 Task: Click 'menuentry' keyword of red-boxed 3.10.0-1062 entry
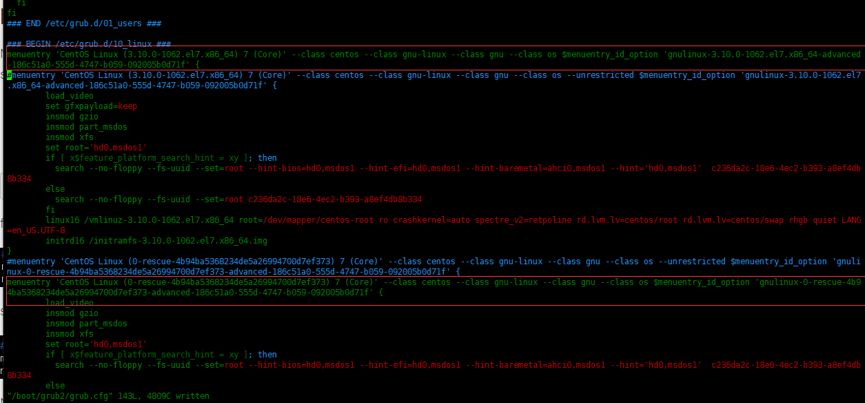[28, 54]
